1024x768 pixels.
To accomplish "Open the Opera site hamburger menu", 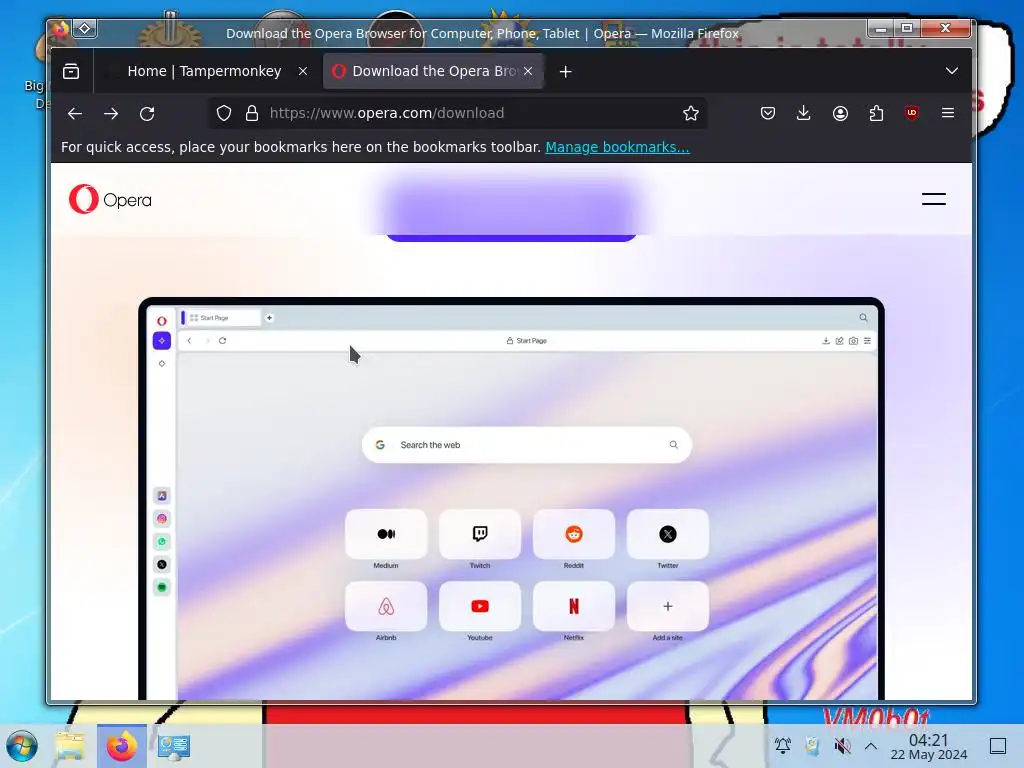I will 934,199.
